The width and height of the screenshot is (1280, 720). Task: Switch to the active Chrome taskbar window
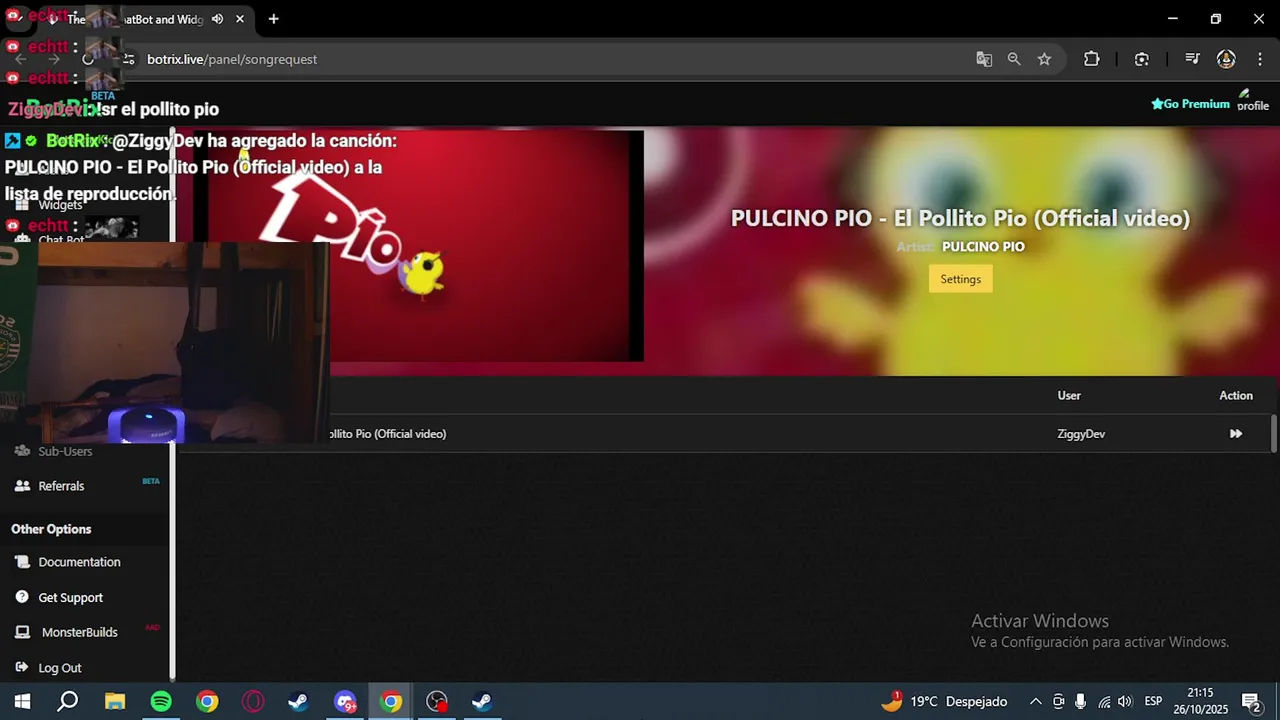coord(391,702)
